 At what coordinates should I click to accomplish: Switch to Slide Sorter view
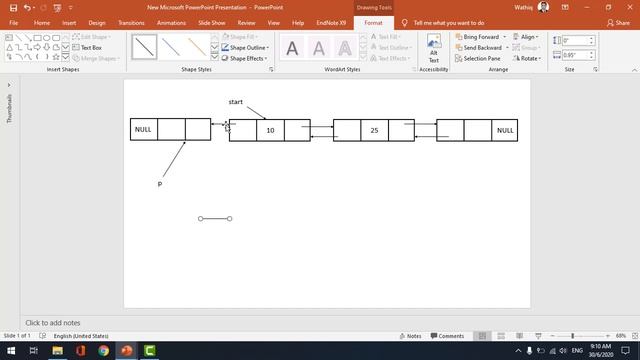point(501,336)
